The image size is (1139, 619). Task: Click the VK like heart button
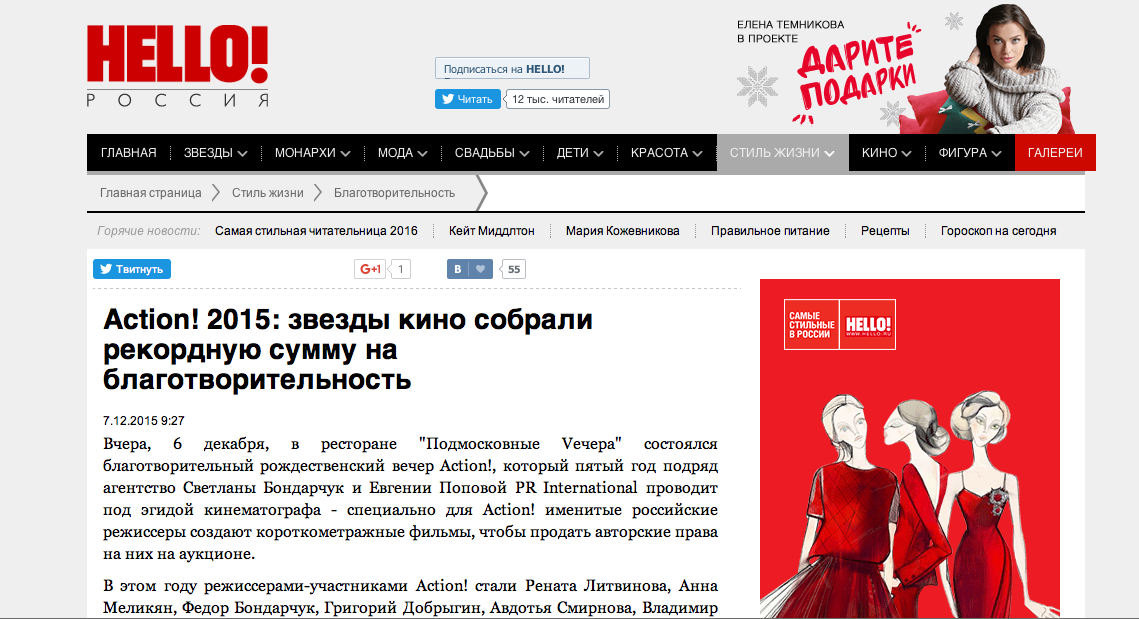click(480, 269)
